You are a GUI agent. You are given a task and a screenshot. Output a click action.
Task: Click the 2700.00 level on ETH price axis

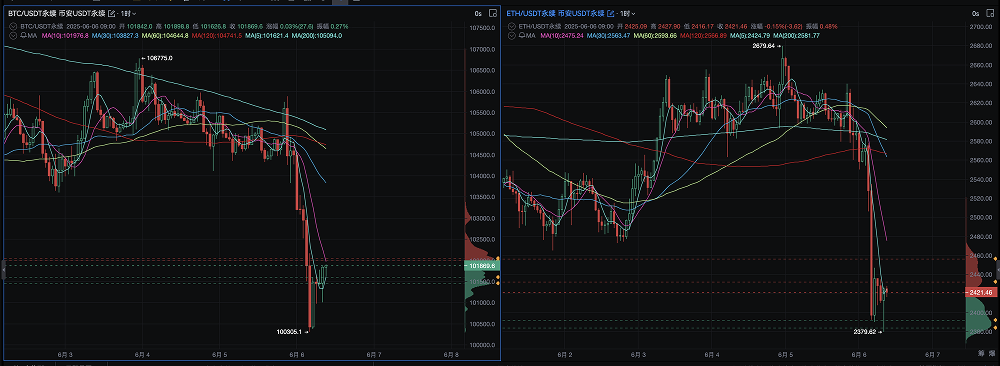point(981,27)
